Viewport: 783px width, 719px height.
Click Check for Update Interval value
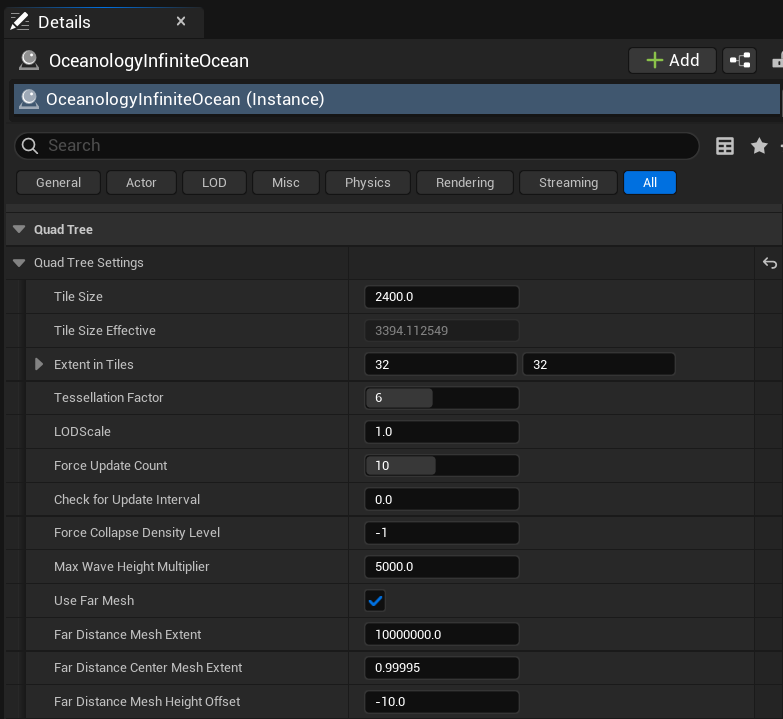point(442,499)
